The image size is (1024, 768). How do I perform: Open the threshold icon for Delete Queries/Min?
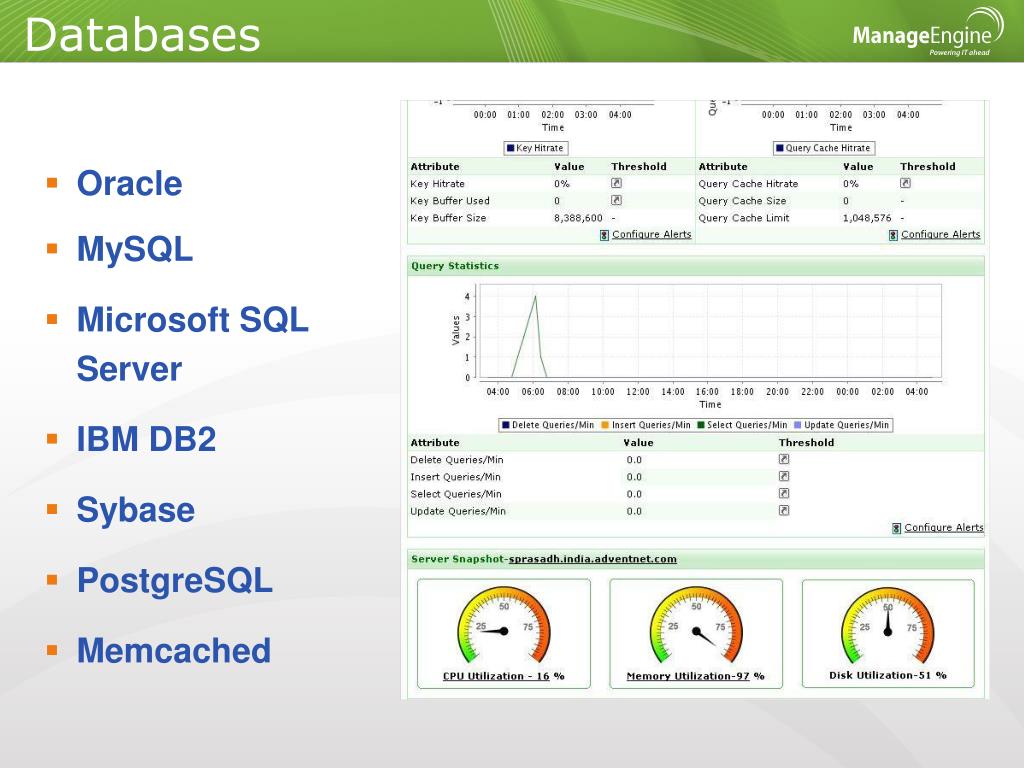784,459
